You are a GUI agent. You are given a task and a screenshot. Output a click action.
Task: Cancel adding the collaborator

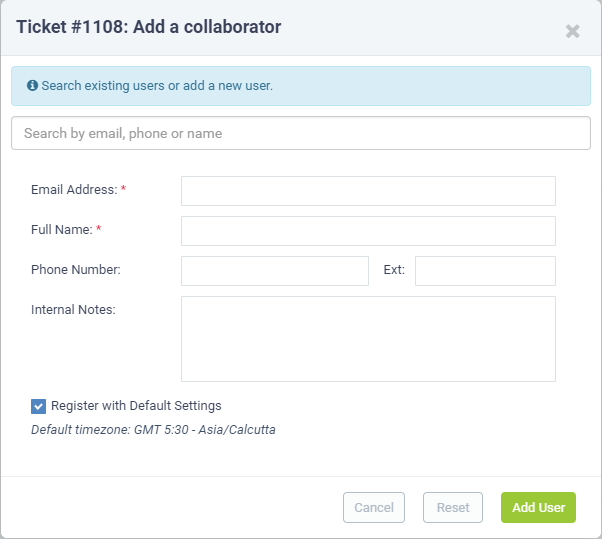pos(374,507)
